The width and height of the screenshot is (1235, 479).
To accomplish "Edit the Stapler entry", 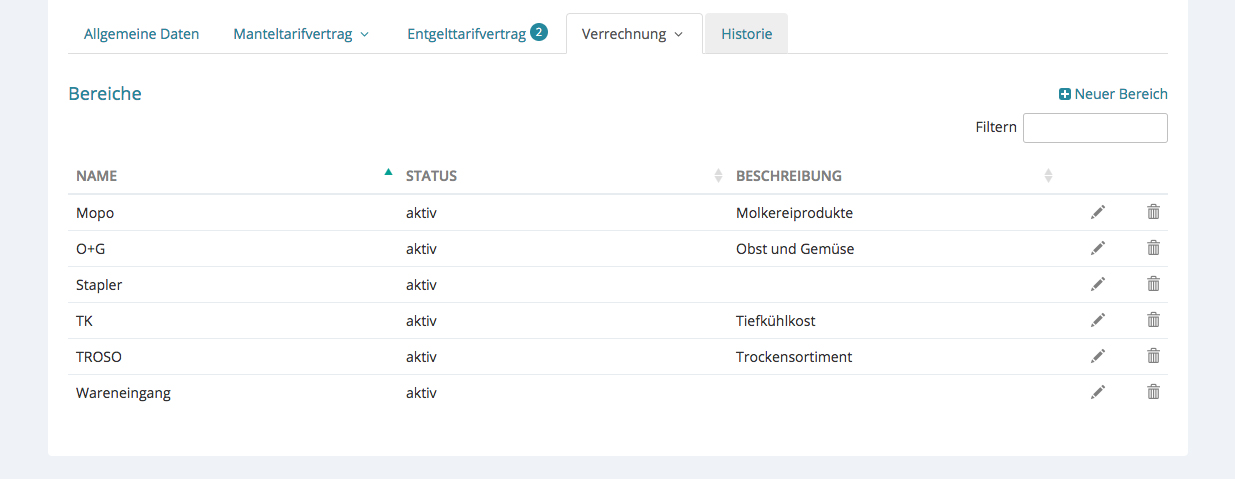I will click(1098, 284).
